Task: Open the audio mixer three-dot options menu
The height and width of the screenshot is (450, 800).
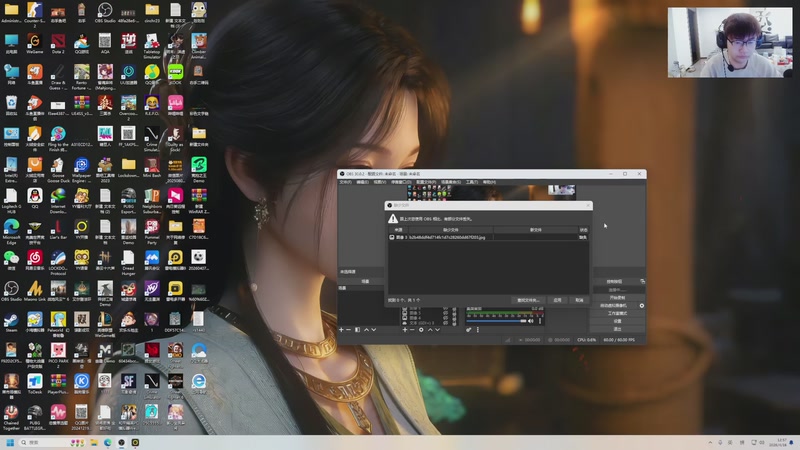Action: [x=478, y=329]
